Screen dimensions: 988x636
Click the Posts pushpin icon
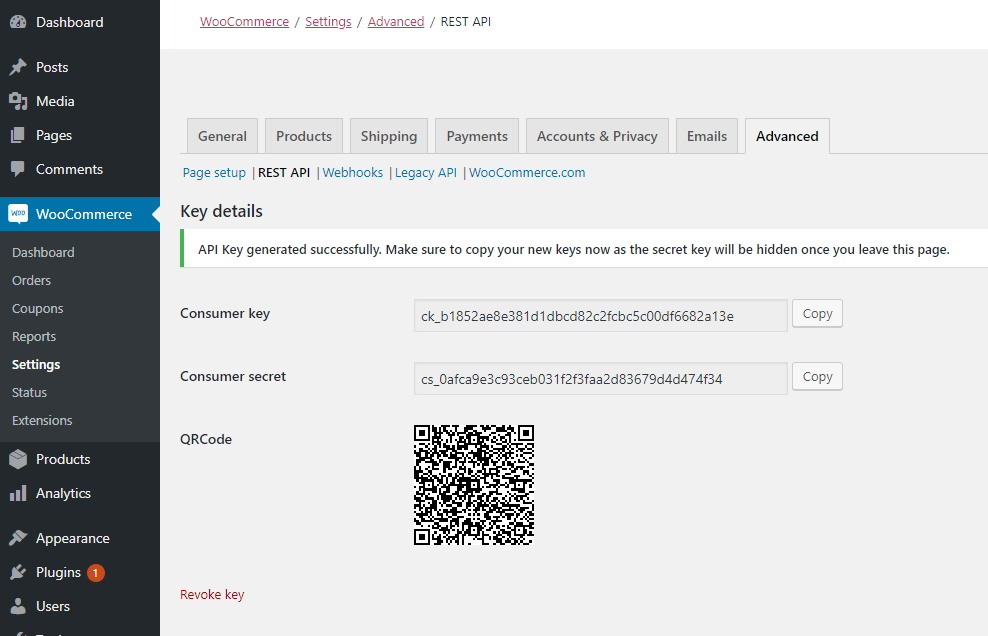pyautogui.click(x=18, y=67)
